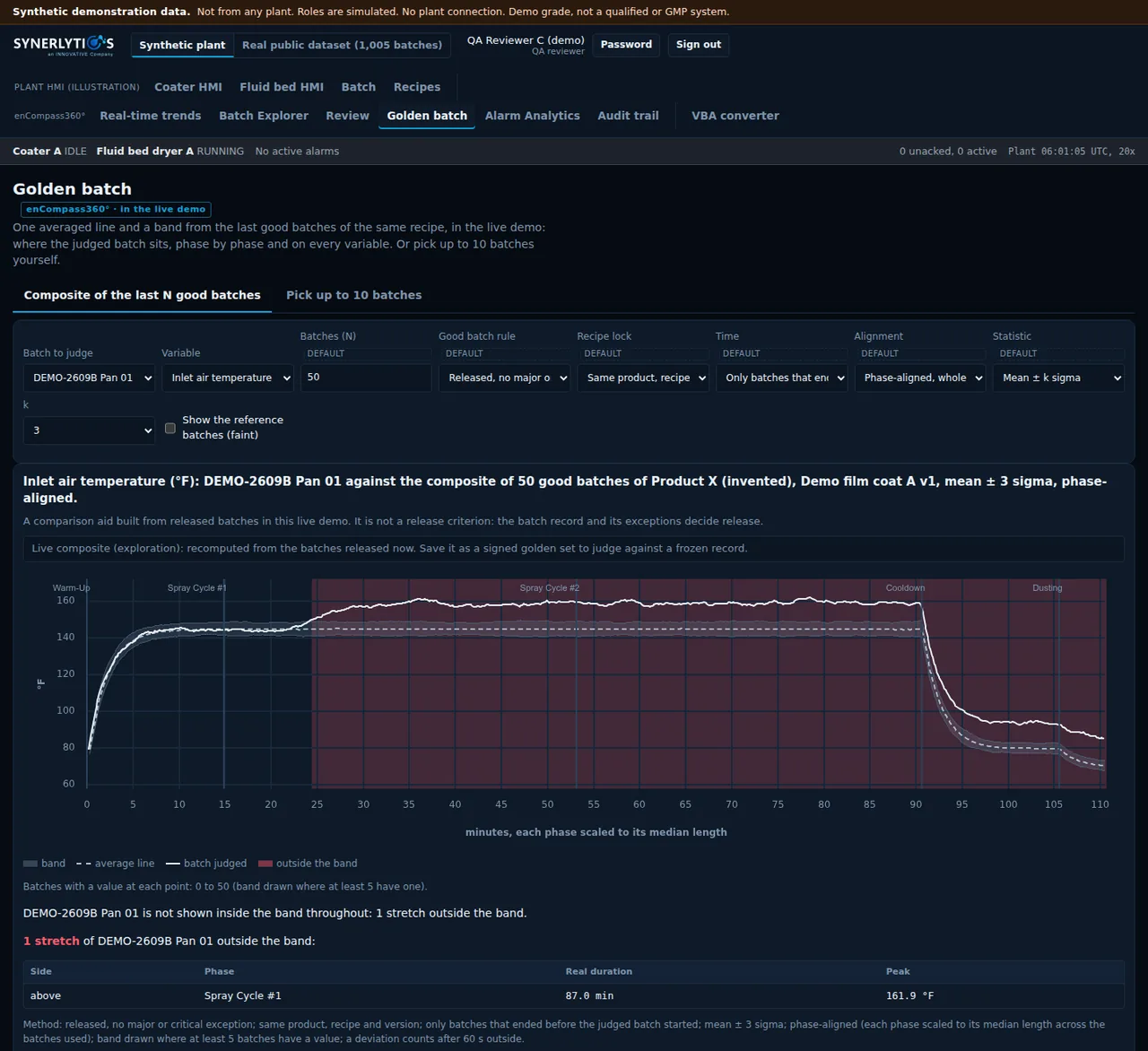Open the Review tab
This screenshot has height=1051, width=1148.
click(348, 116)
